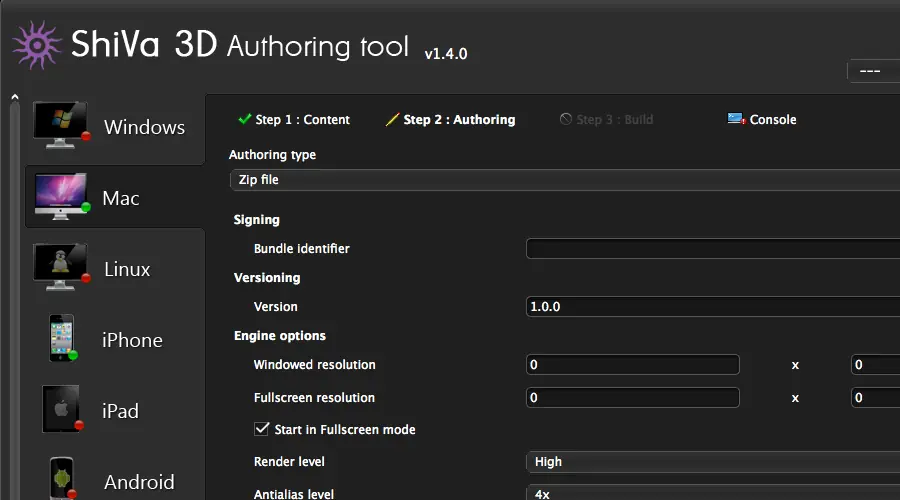Image resolution: width=900 pixels, height=500 pixels.
Task: Click the Authoring type label
Action: (x=272, y=155)
